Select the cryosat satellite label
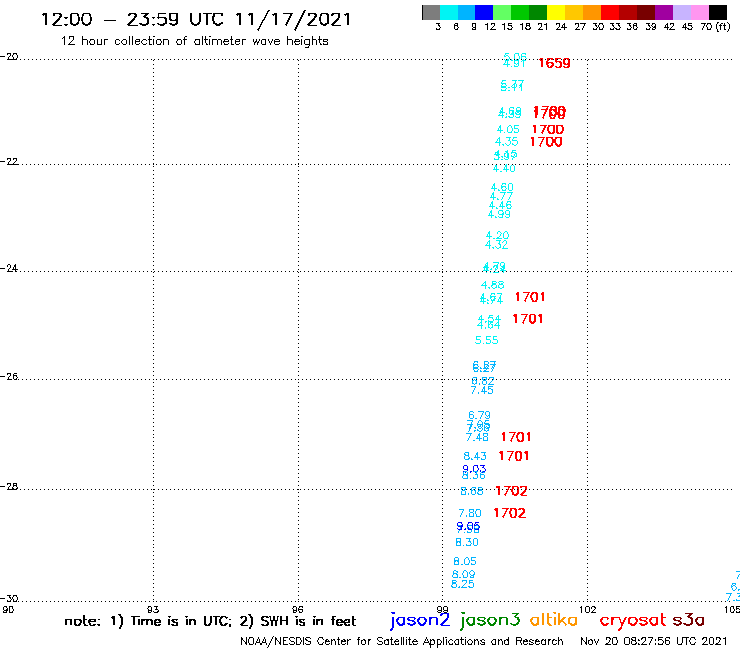Screen dimensions: 740x650 pyautogui.click(x=633, y=620)
